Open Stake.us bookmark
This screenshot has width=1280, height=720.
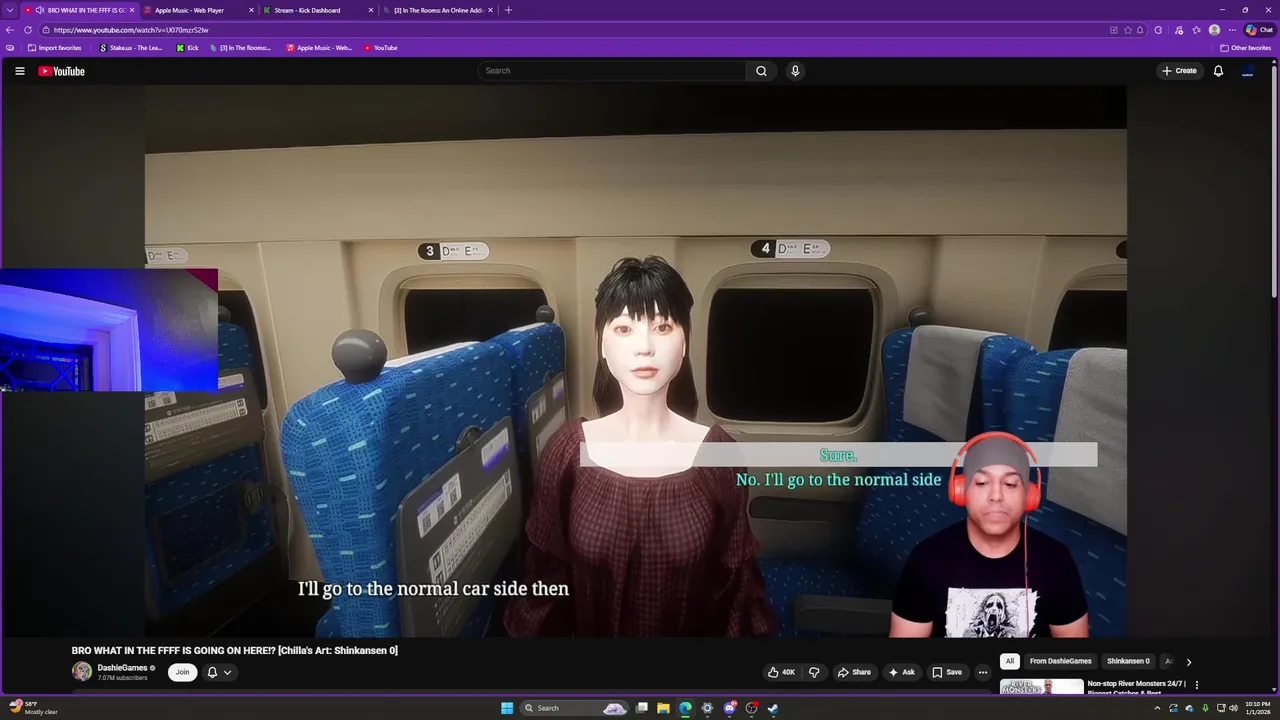[x=131, y=48]
